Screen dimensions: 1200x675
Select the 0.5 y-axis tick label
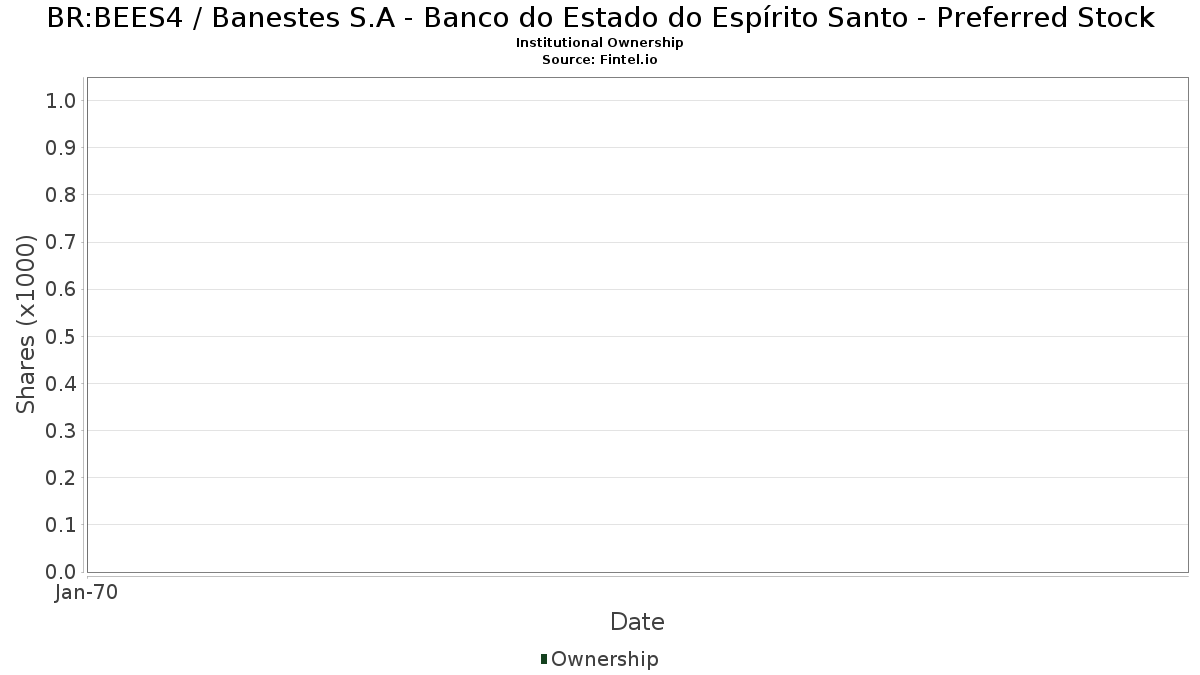point(61,336)
